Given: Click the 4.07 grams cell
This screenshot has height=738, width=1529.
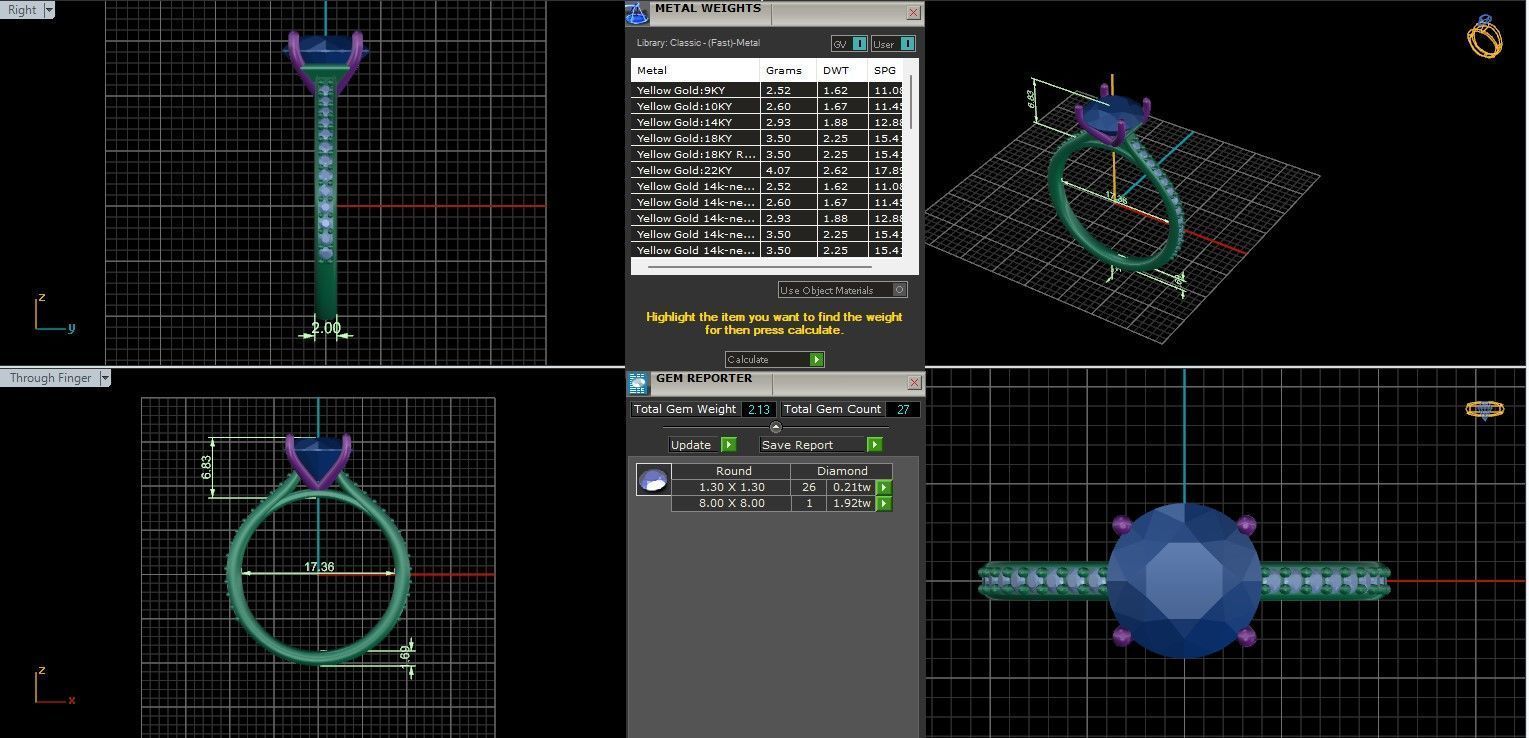Looking at the screenshot, I should 788,171.
